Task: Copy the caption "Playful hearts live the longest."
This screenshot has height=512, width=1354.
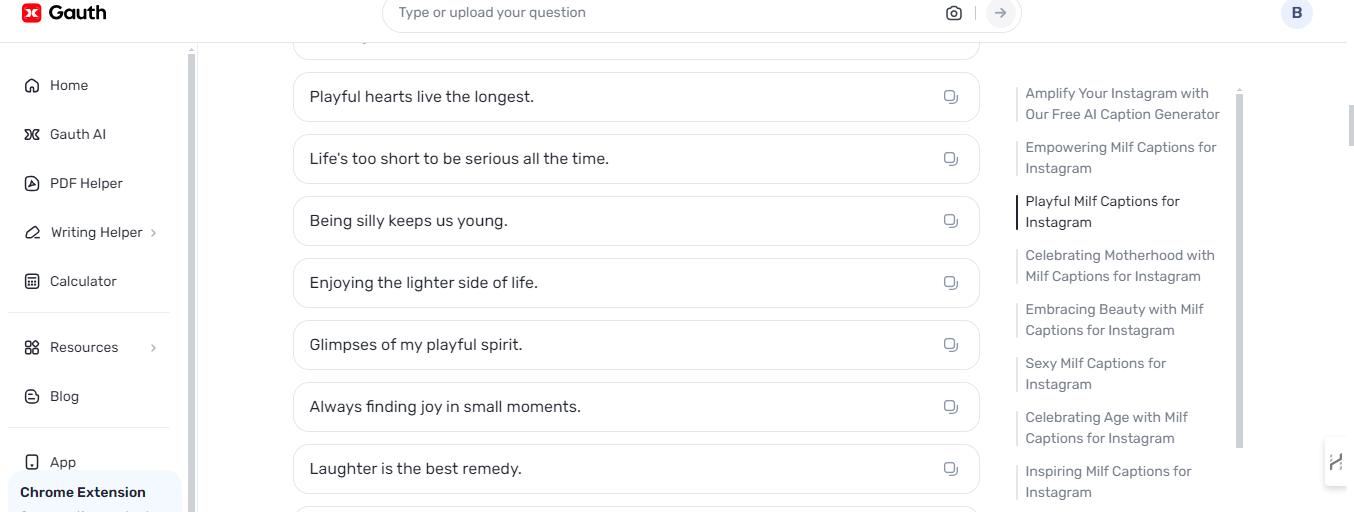Action: [x=950, y=97]
